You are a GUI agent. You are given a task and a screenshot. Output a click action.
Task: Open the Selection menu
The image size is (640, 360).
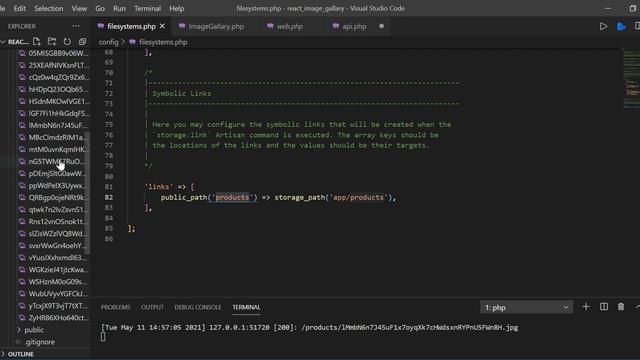pyautogui.click(x=49, y=8)
